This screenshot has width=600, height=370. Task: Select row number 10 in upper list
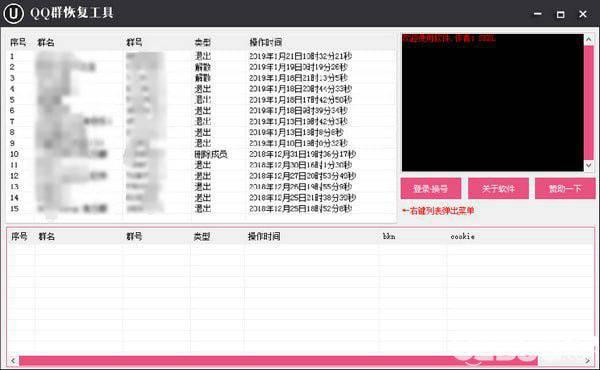coord(201,154)
